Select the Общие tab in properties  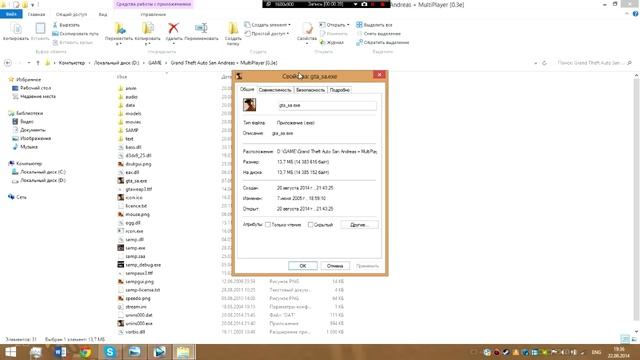pyautogui.click(x=247, y=89)
